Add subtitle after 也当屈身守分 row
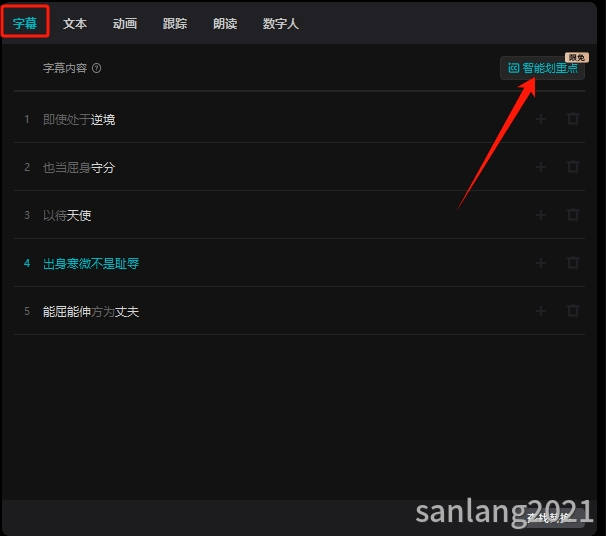 pos(541,167)
